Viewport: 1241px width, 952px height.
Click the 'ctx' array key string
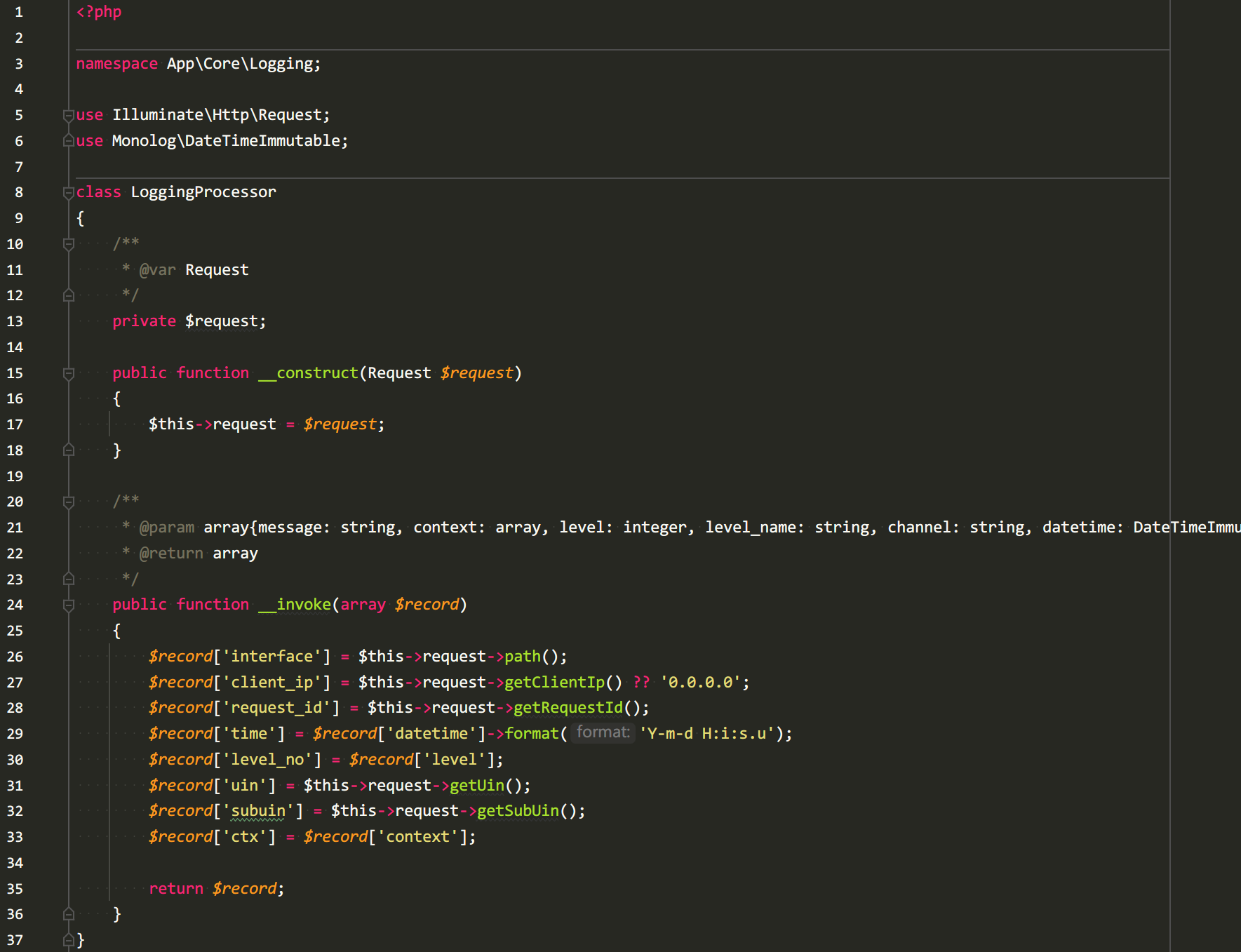tap(244, 837)
